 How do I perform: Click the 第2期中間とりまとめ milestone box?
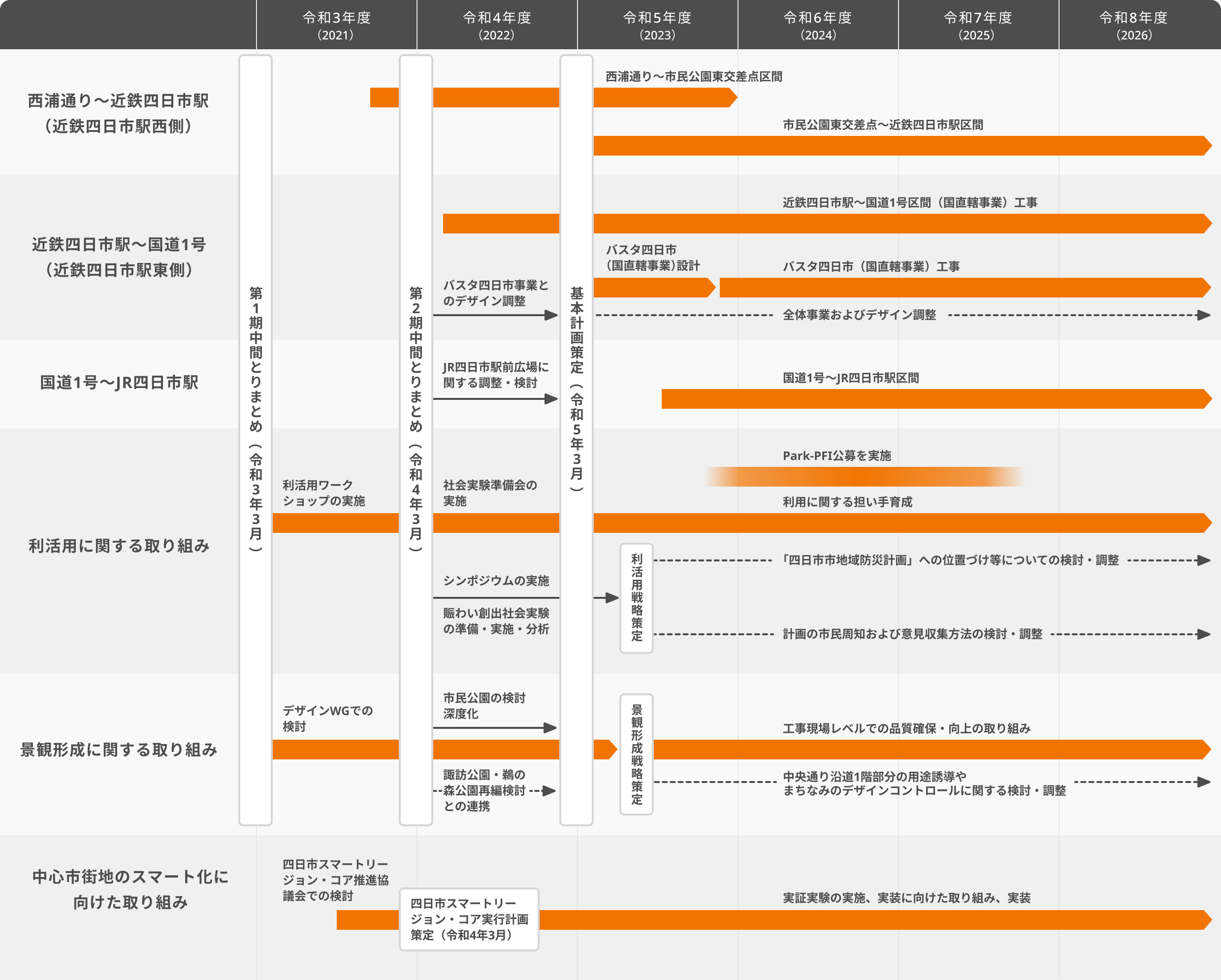(x=416, y=440)
